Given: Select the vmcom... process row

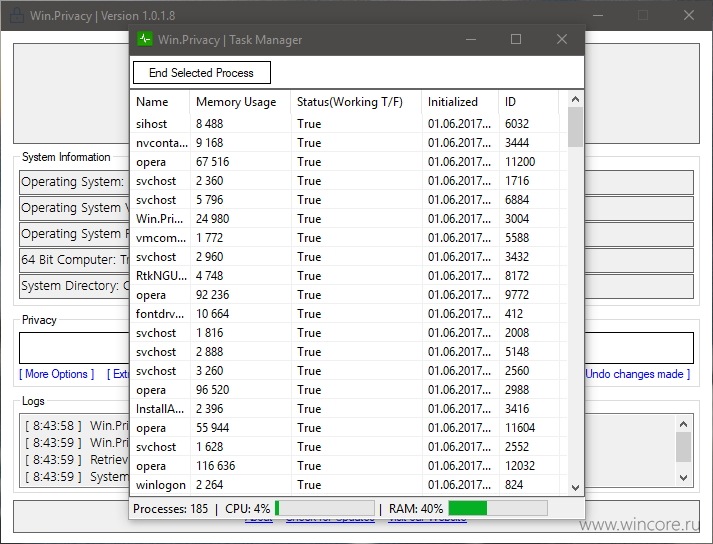Looking at the screenshot, I should [349, 238].
